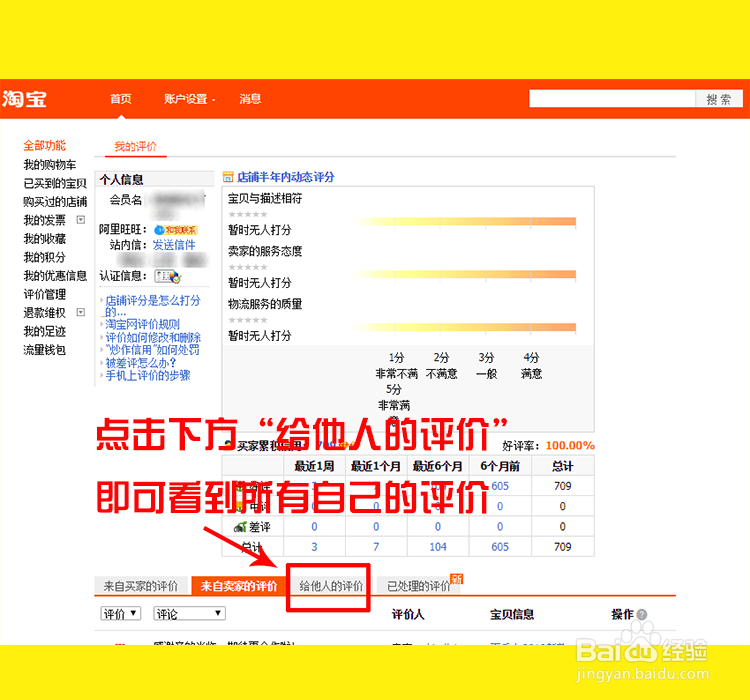Click the Taobao logo

(x=24, y=99)
